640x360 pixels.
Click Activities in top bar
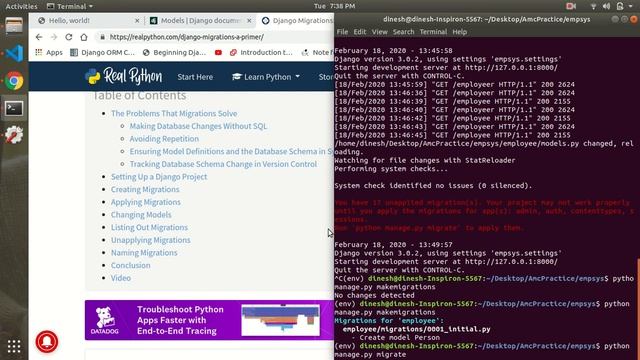(21, 6)
